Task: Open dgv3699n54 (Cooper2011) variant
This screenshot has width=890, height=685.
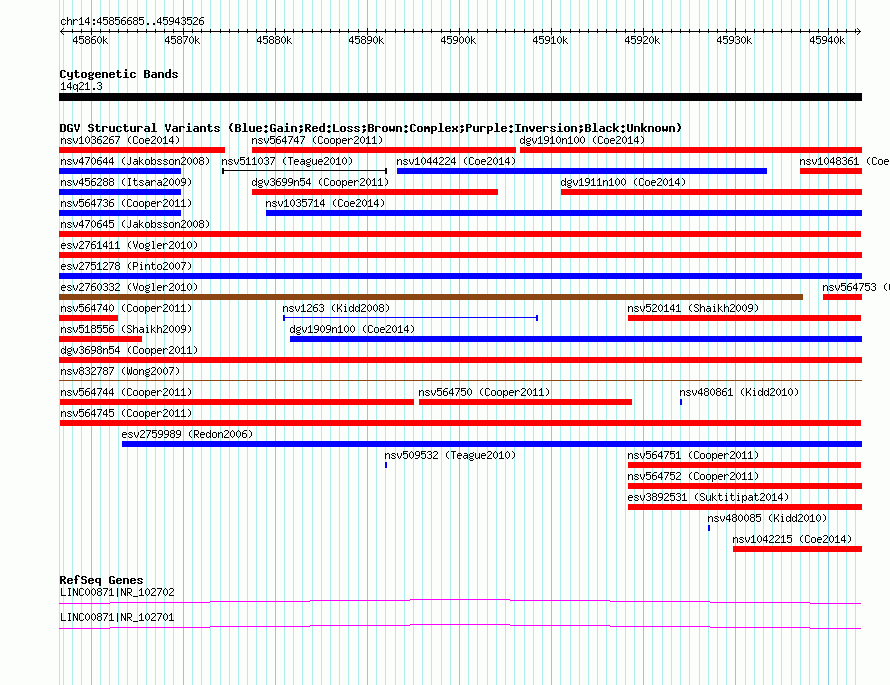Action: pos(375,192)
